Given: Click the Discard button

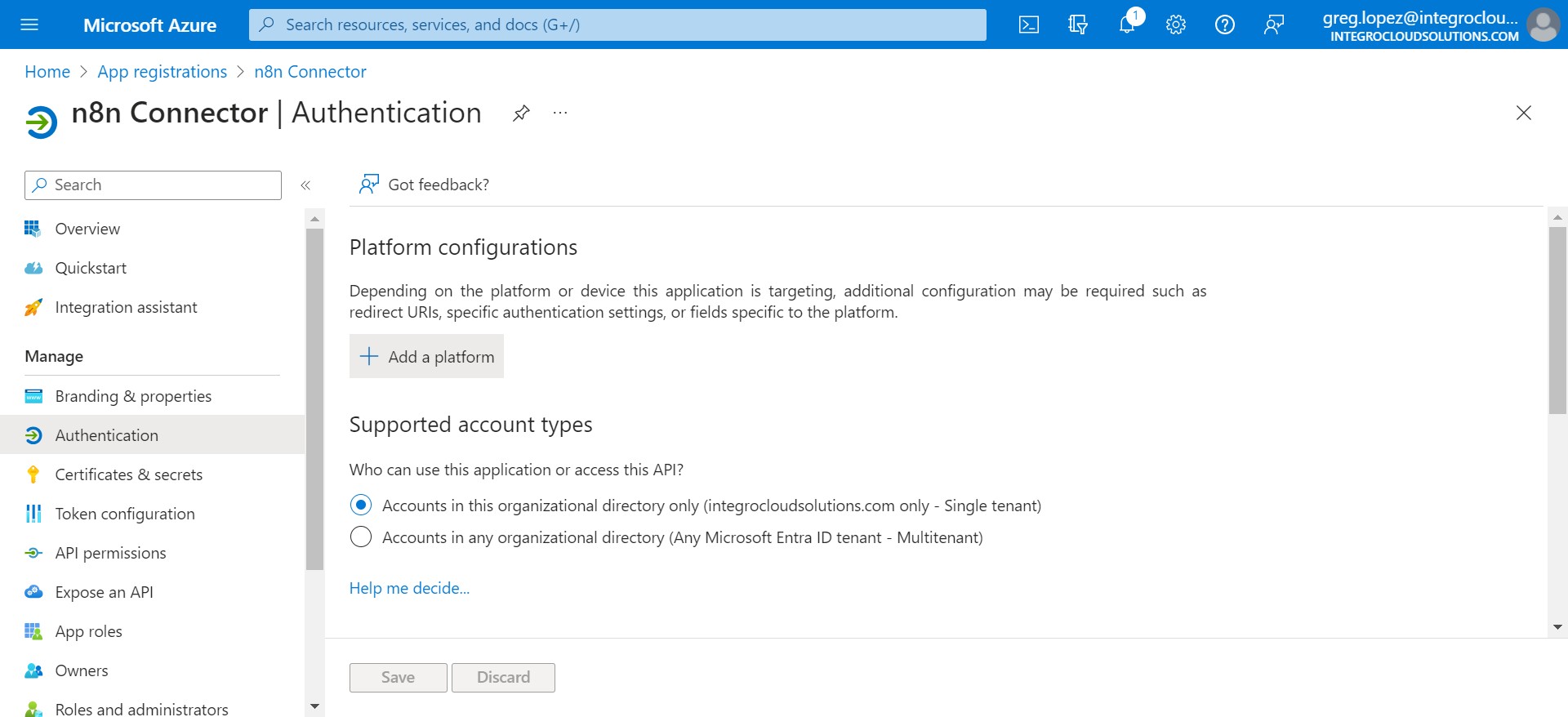Looking at the screenshot, I should (503, 678).
